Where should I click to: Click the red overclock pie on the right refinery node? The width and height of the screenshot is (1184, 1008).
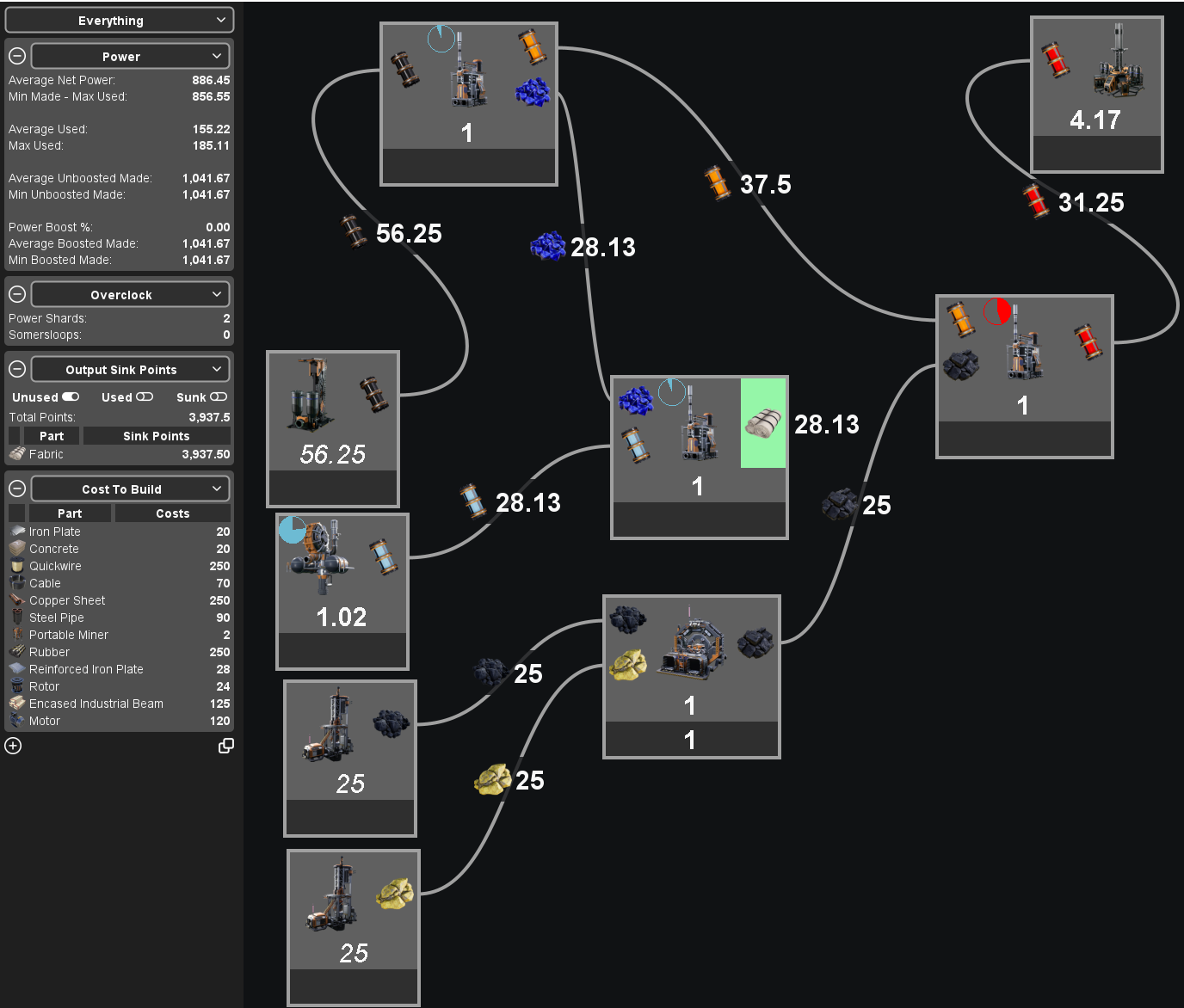(x=997, y=310)
